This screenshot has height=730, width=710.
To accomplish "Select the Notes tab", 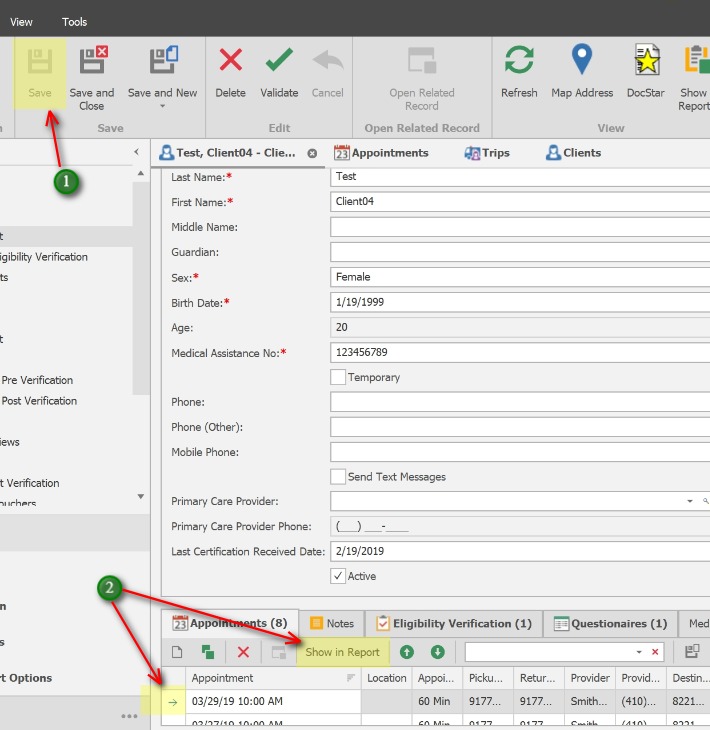I will pyautogui.click(x=332, y=623).
